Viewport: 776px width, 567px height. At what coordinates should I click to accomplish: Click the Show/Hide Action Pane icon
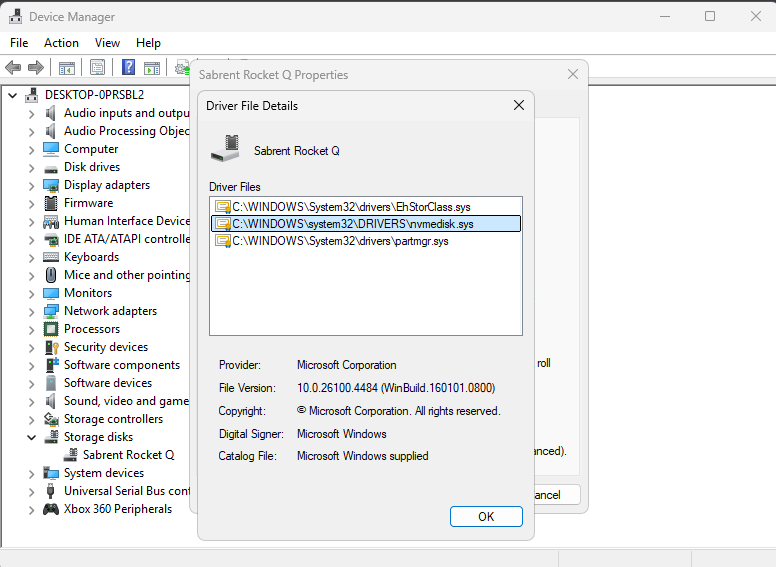(x=152, y=68)
